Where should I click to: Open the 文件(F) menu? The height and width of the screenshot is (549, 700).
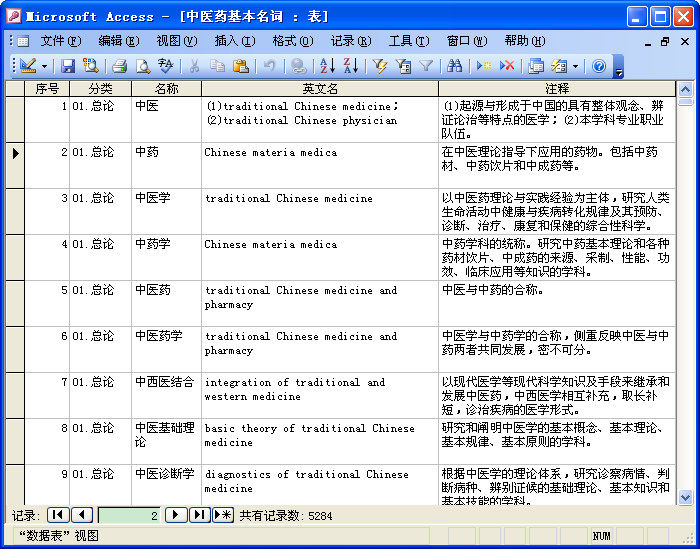[x=61, y=41]
